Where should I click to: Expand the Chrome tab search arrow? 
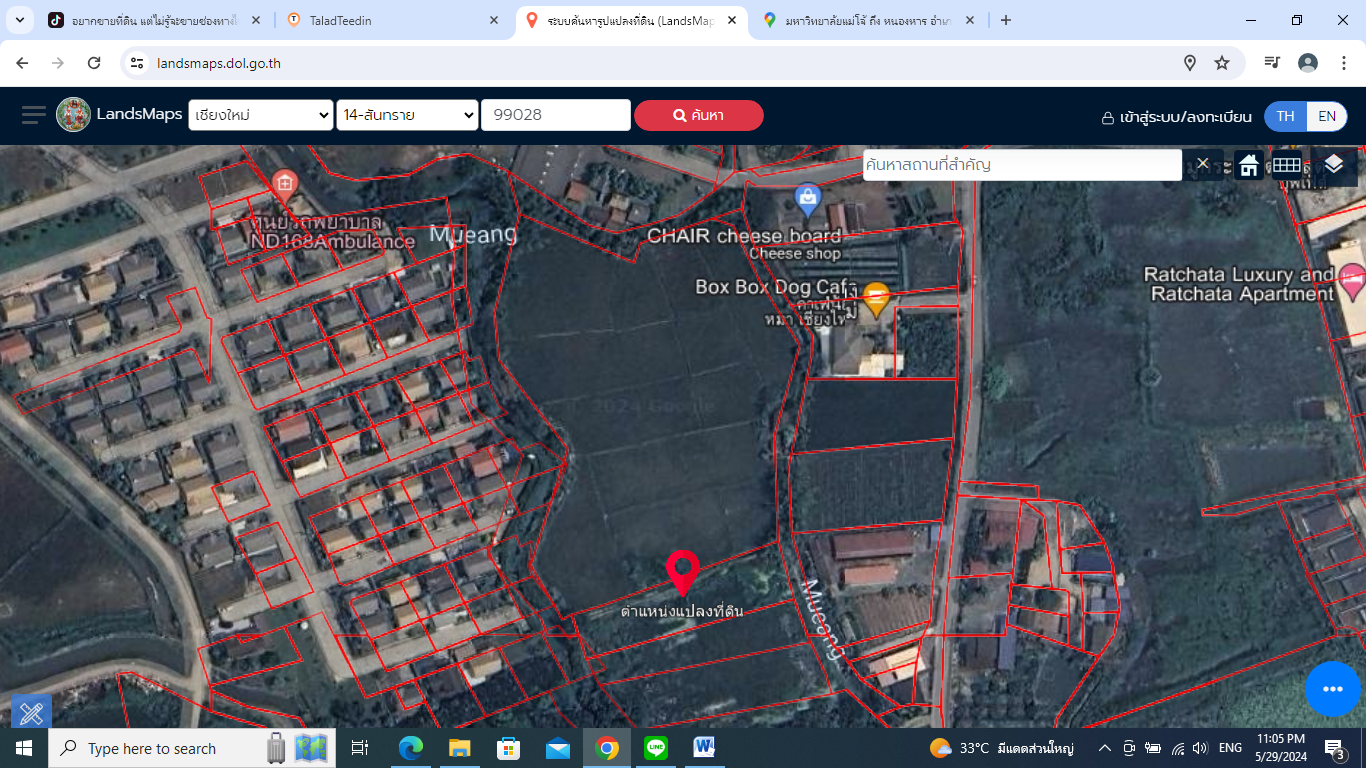click(22, 20)
